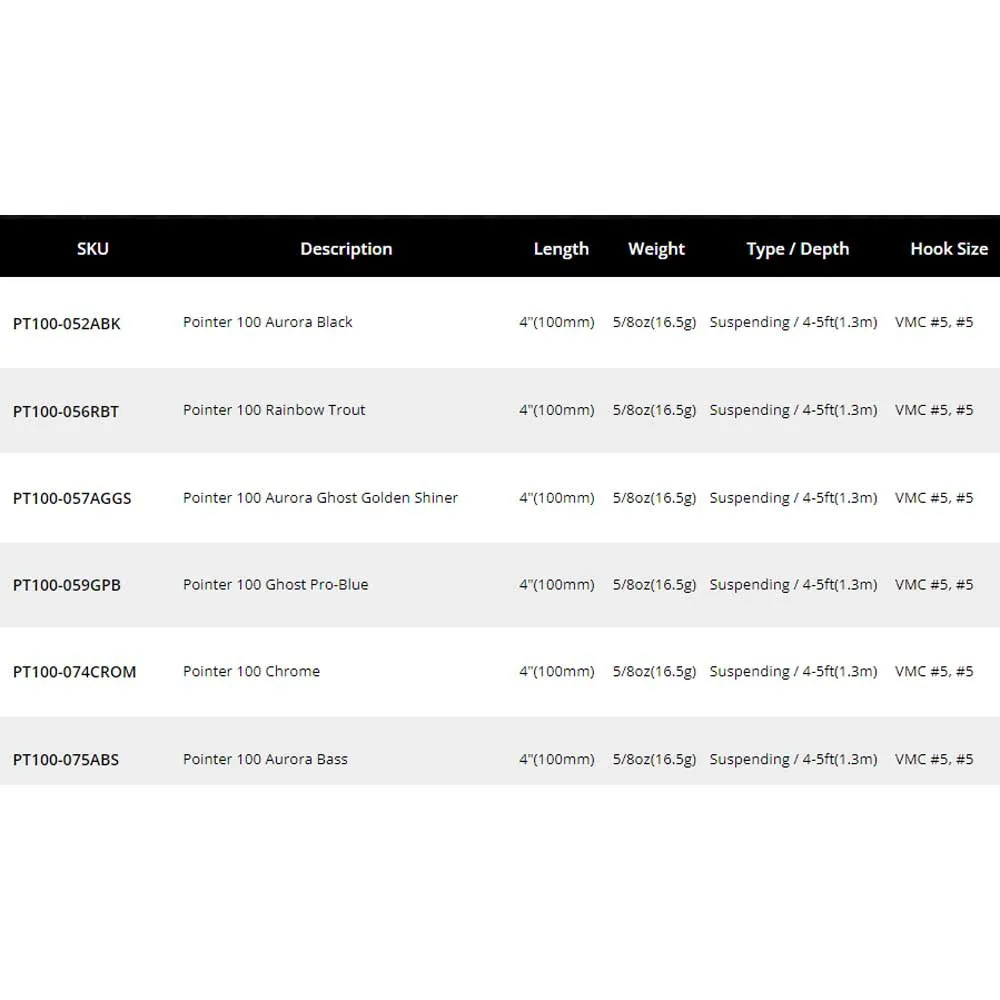This screenshot has width=1000, height=1000.
Task: Click hook size in Aurora Black row
Action: coord(934,322)
